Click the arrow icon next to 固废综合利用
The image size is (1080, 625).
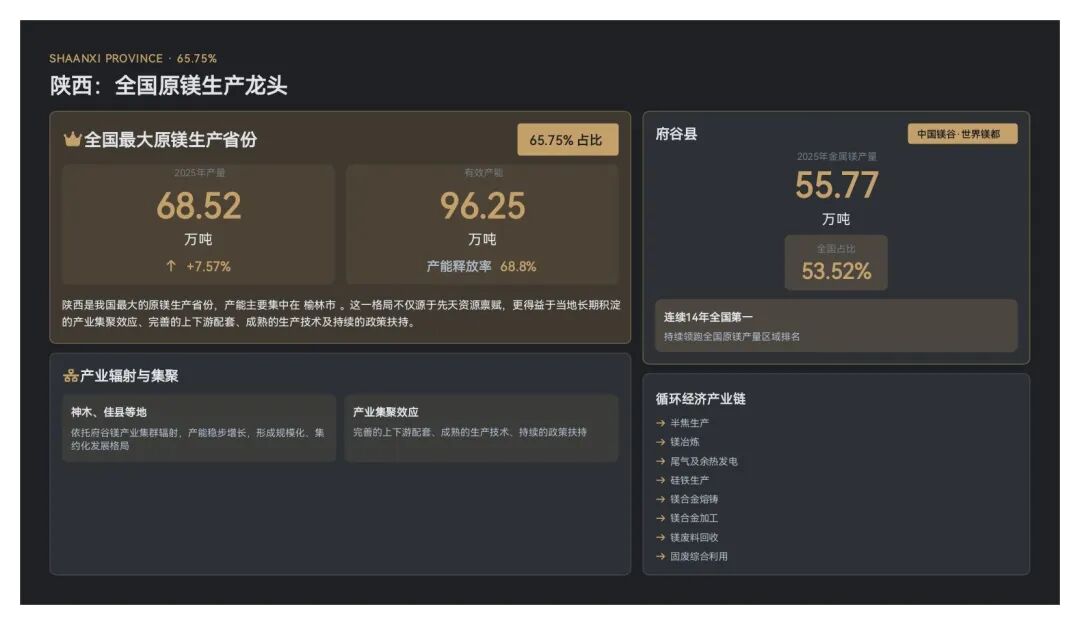[659, 555]
